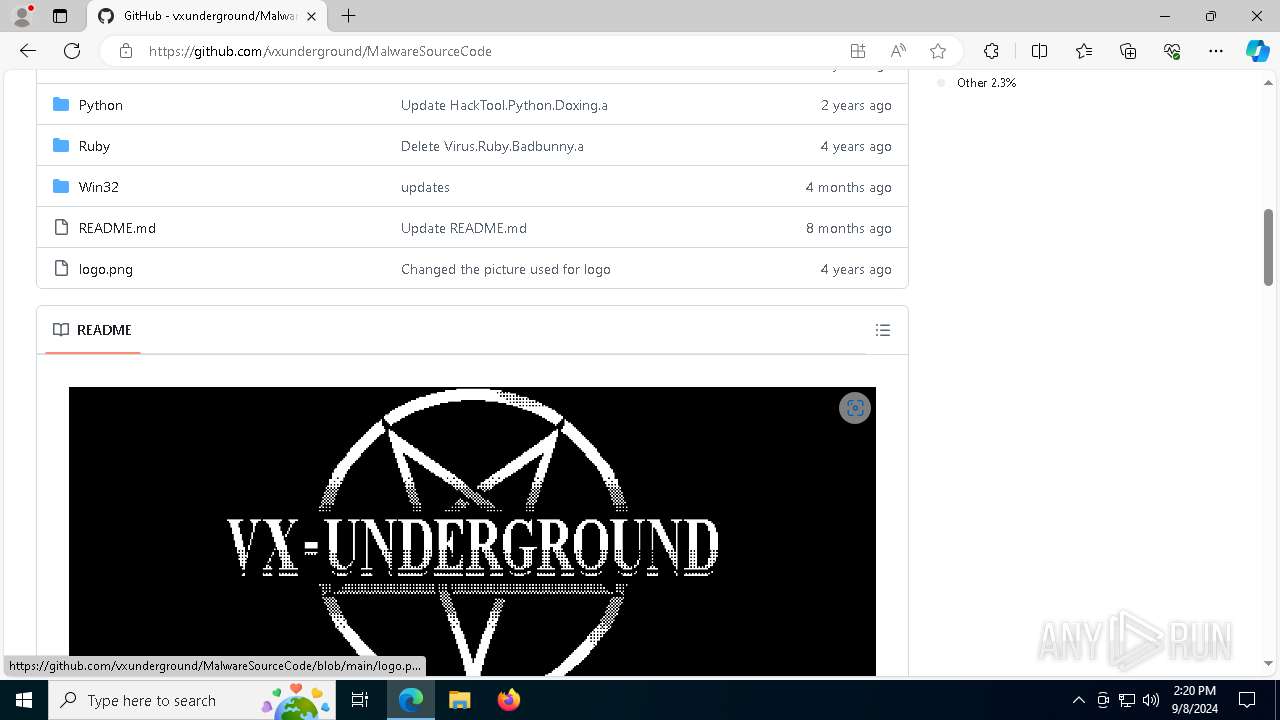The image size is (1280, 720).
Task: Click '2 years ago' timestamp for Python
Action: 856,105
